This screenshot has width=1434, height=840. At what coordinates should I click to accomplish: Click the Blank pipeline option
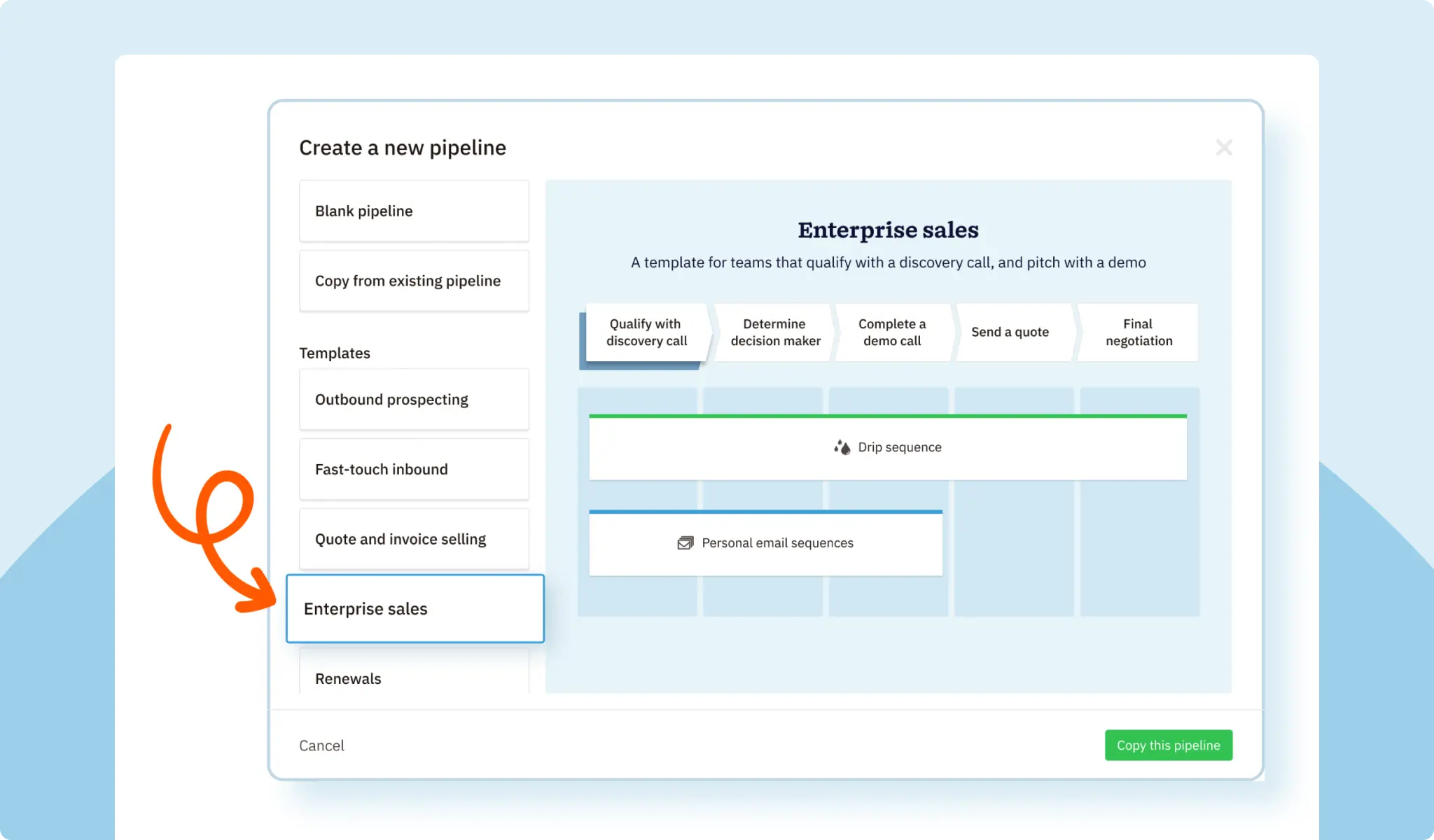[x=414, y=211]
